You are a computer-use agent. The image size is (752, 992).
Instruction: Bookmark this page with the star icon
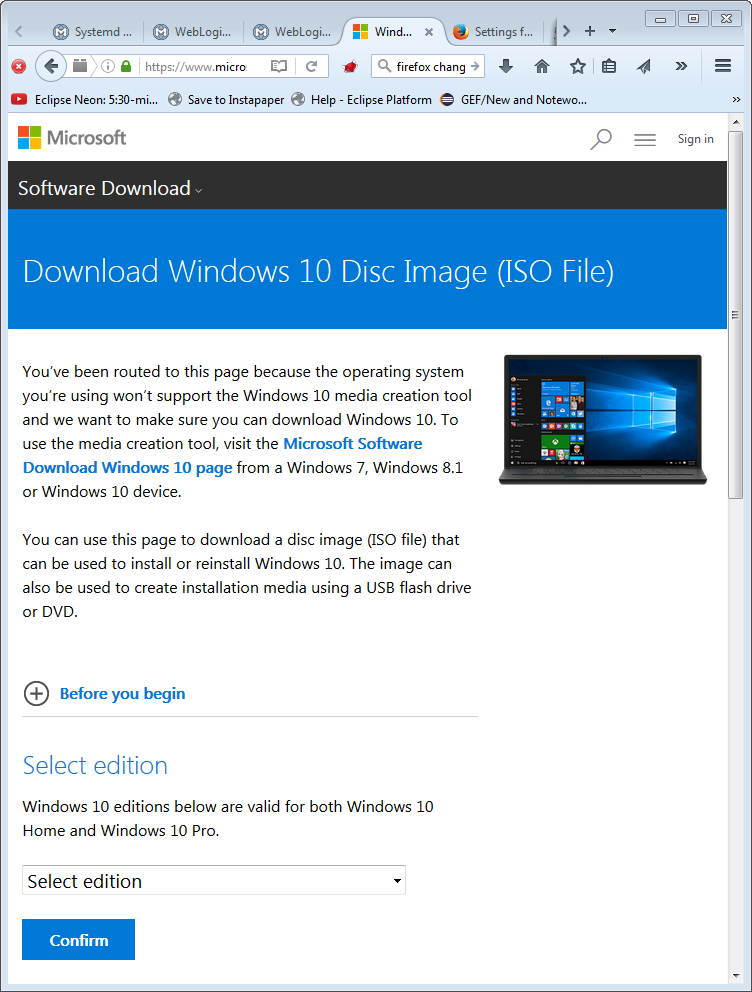click(577, 66)
